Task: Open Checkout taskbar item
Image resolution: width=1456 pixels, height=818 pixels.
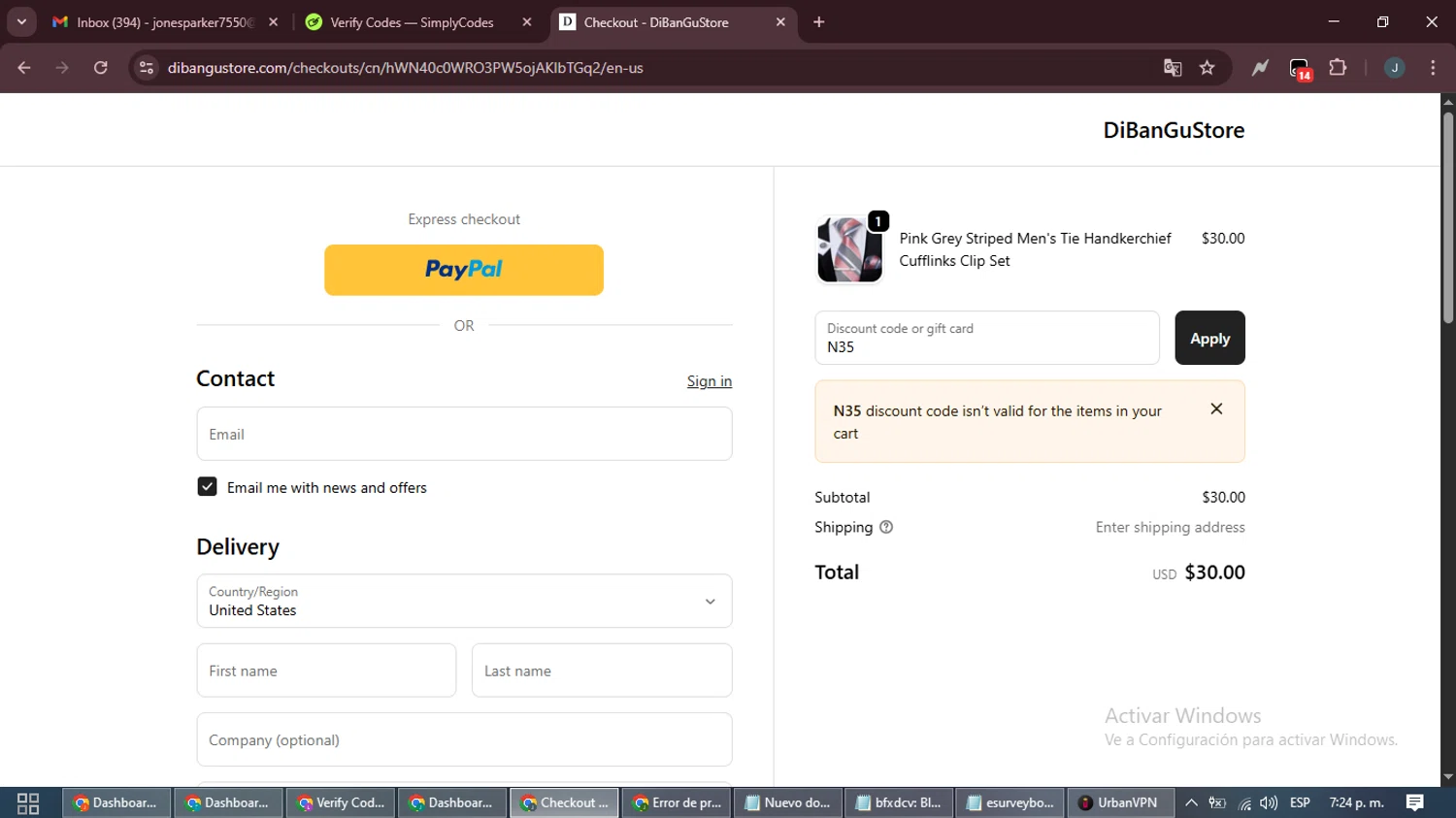Action: pyautogui.click(x=564, y=802)
